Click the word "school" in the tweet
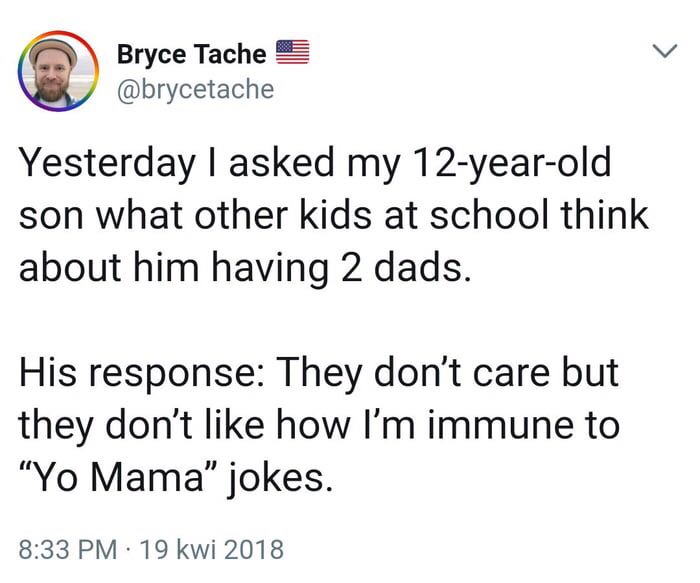The image size is (700, 583). pos(488,216)
